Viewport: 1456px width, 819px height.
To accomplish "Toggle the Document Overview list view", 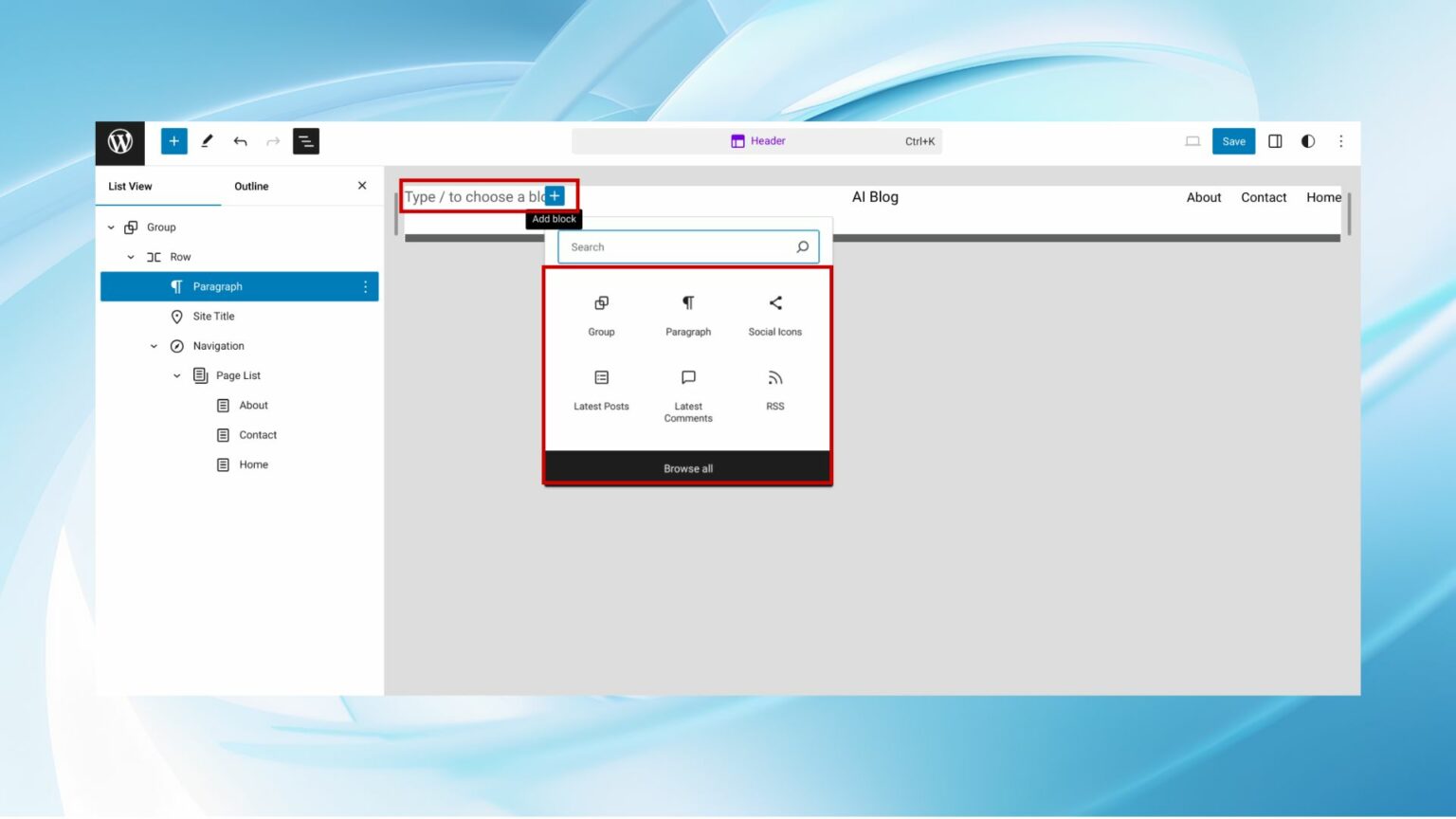I will pos(305,140).
